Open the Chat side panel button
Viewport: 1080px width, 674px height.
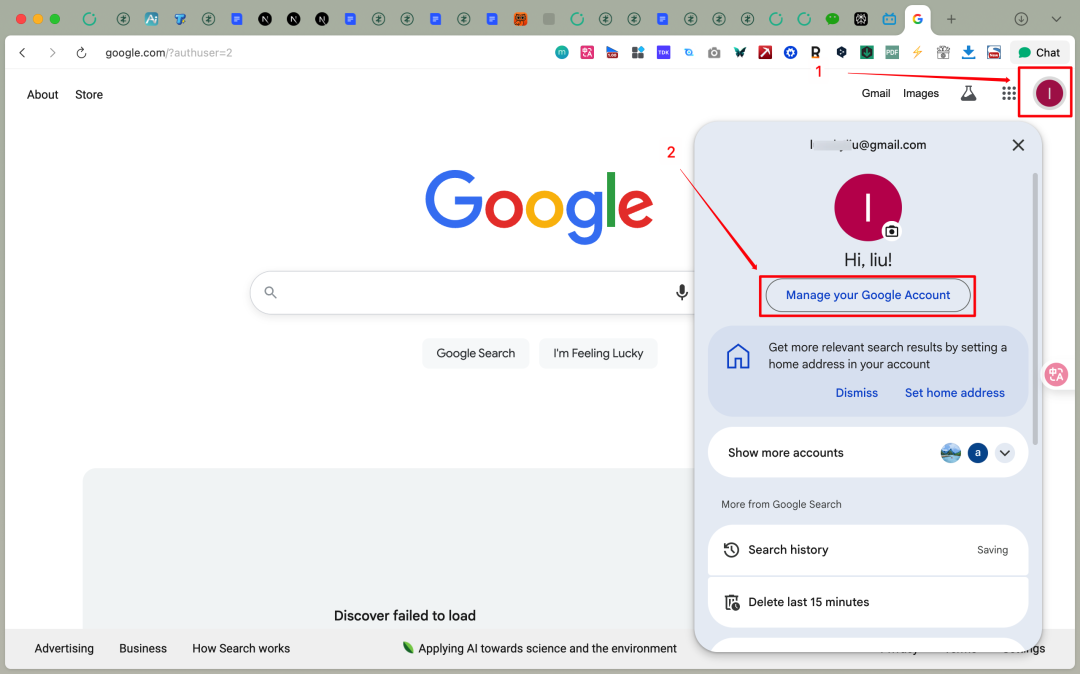click(1039, 52)
